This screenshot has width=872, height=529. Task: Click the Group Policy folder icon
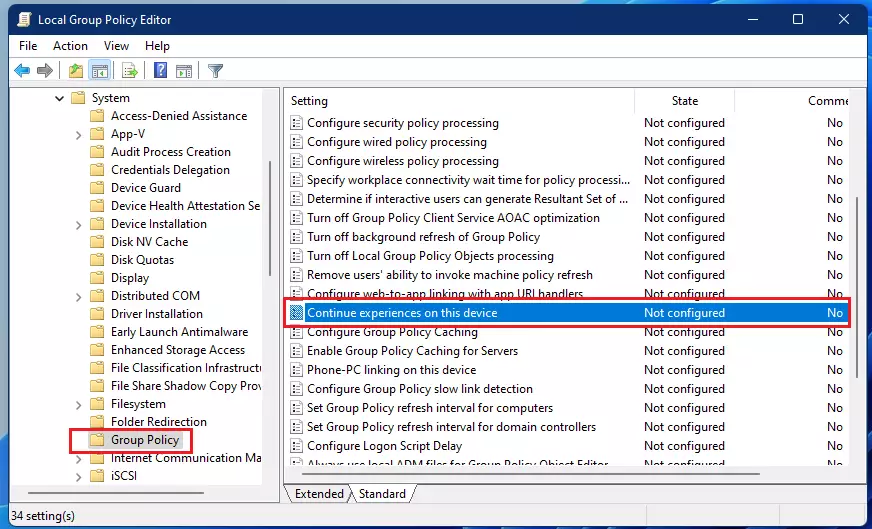97,440
